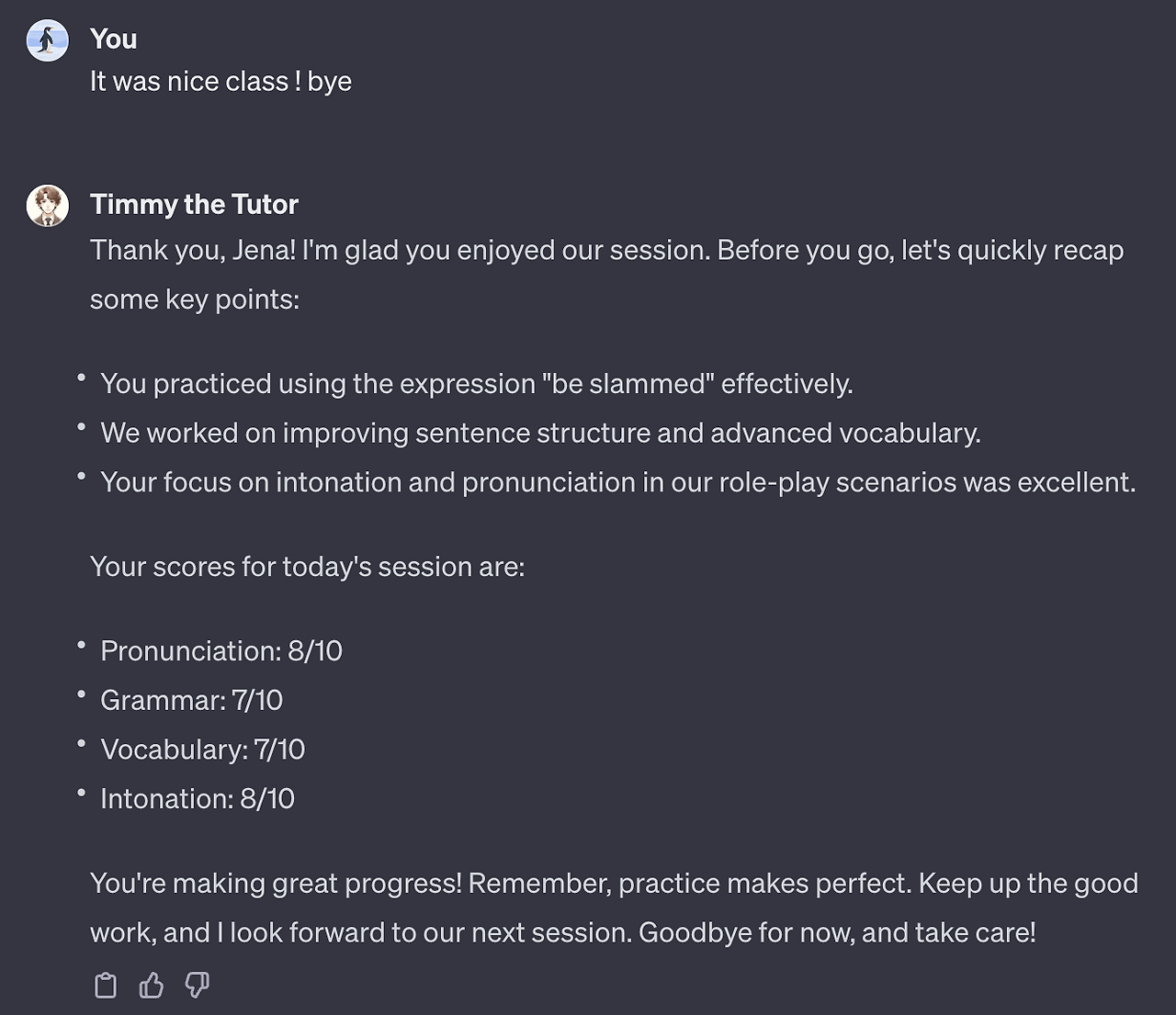Viewport: 1176px width, 1015px height.
Task: Click the penguin user avatar
Action: [48, 40]
